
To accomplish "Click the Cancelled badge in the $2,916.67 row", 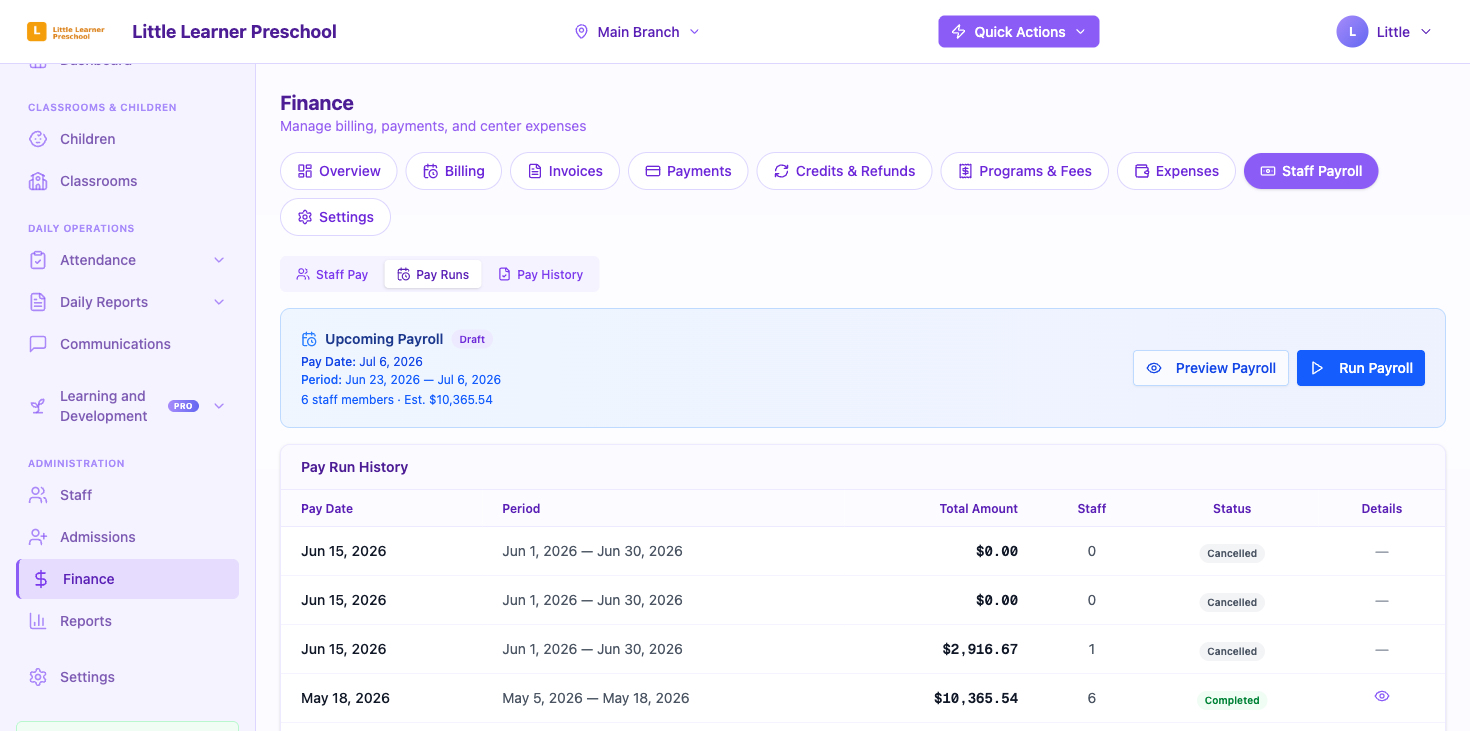I will 1232,651.
